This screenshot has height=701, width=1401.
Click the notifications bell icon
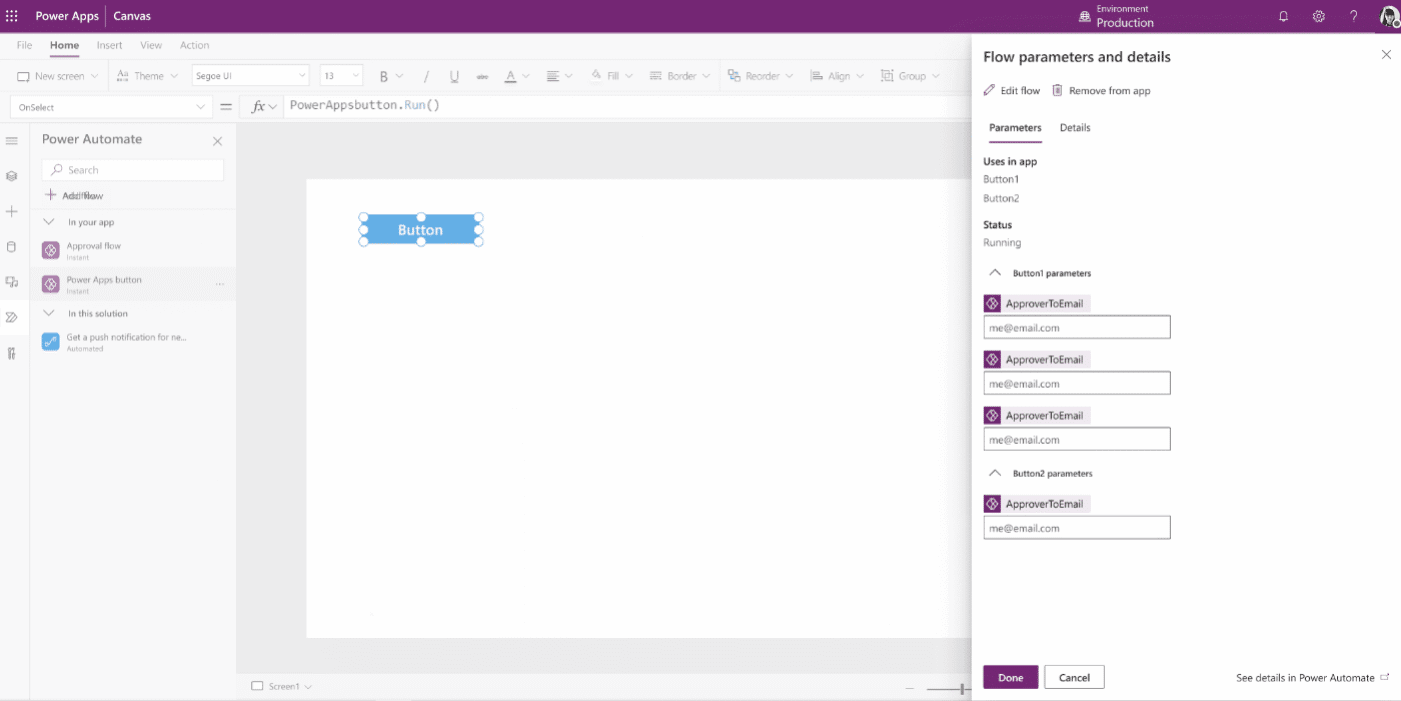1283,17
